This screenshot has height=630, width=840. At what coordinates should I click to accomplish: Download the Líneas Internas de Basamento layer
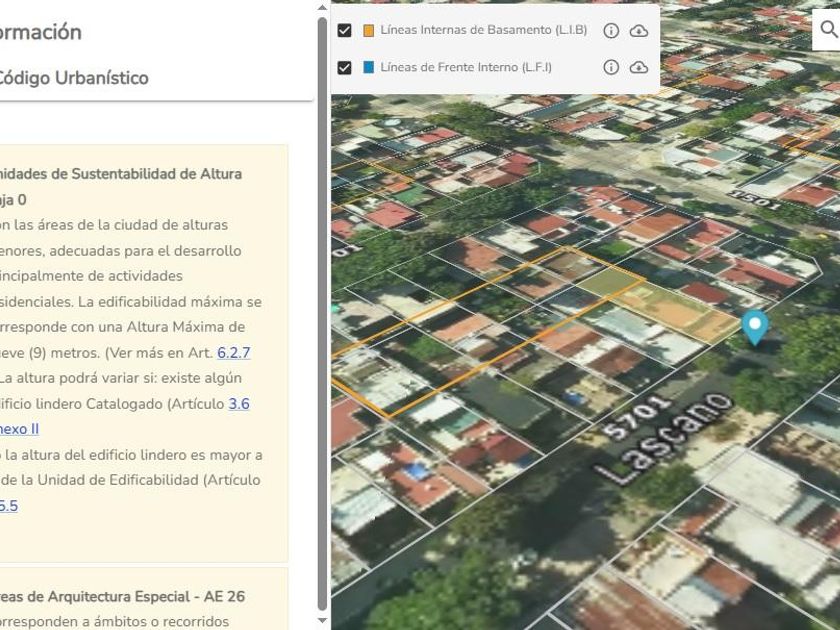click(639, 31)
